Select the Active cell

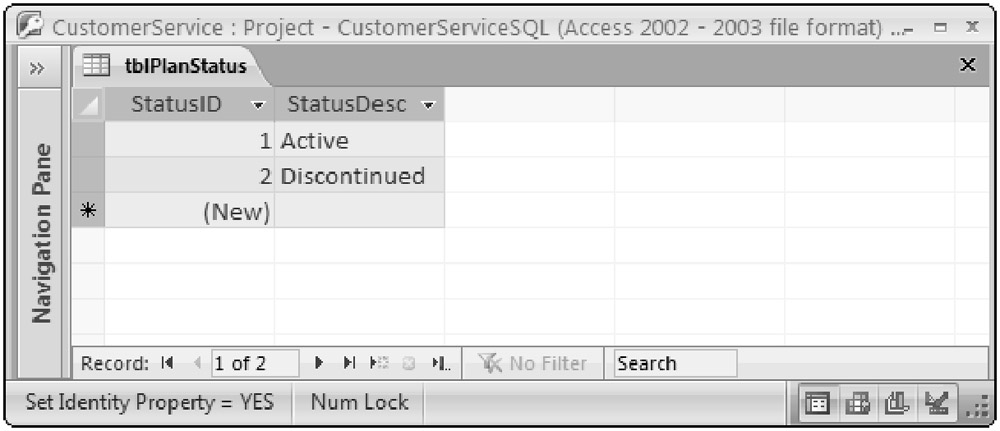(x=359, y=141)
